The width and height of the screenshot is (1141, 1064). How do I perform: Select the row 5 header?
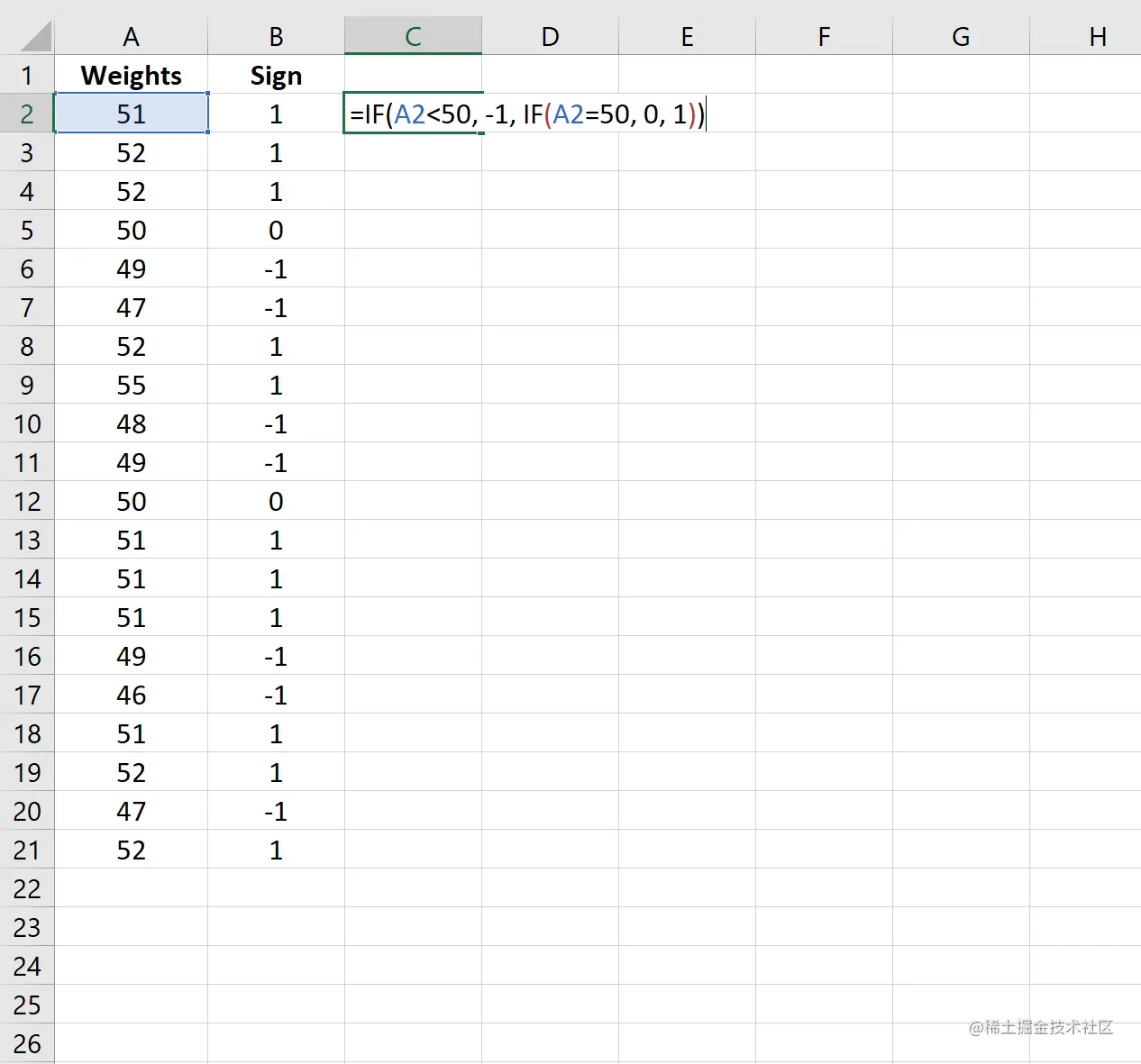point(27,230)
